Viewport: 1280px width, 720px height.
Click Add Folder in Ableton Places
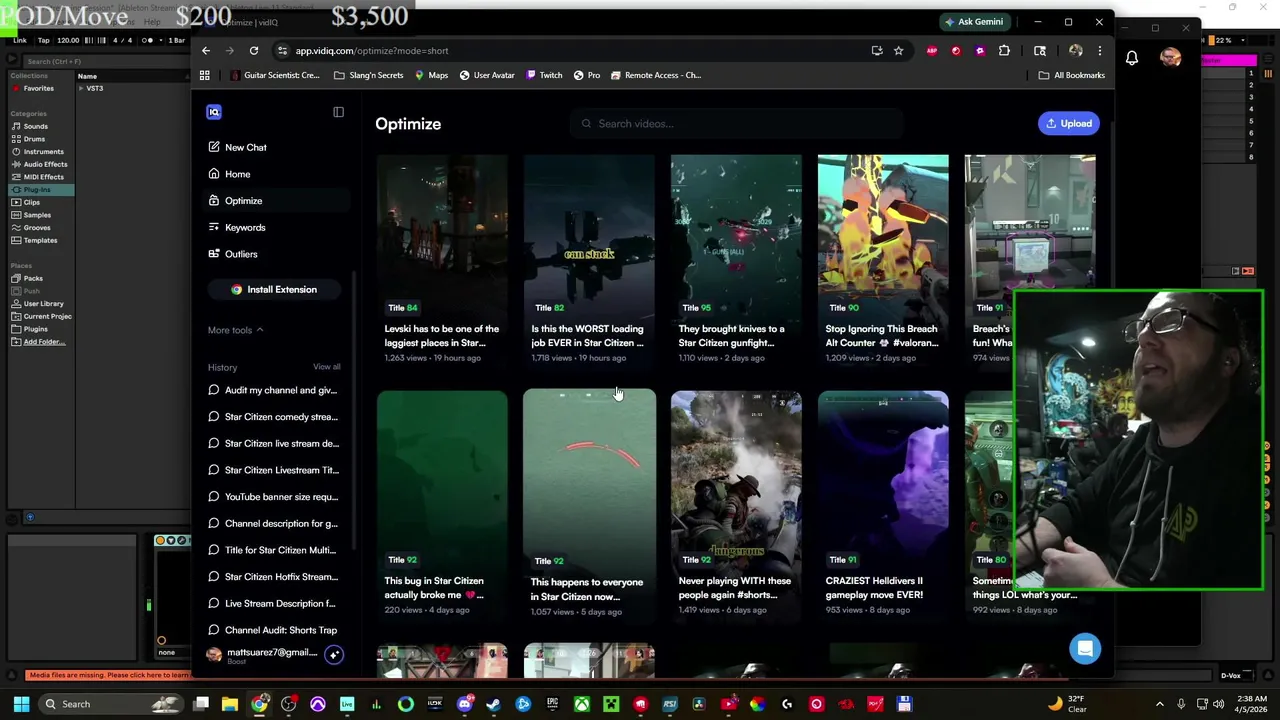pos(44,342)
